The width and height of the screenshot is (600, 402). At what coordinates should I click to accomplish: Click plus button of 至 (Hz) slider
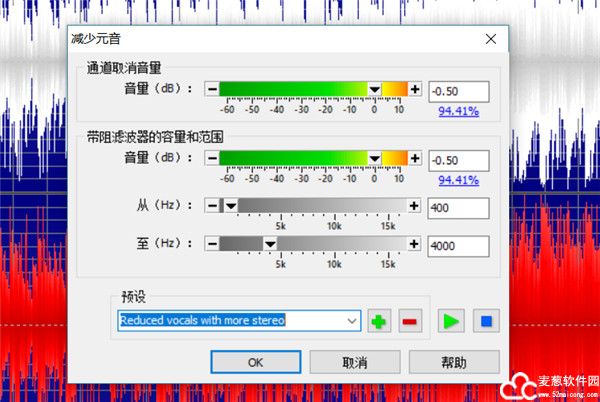pyautogui.click(x=414, y=244)
